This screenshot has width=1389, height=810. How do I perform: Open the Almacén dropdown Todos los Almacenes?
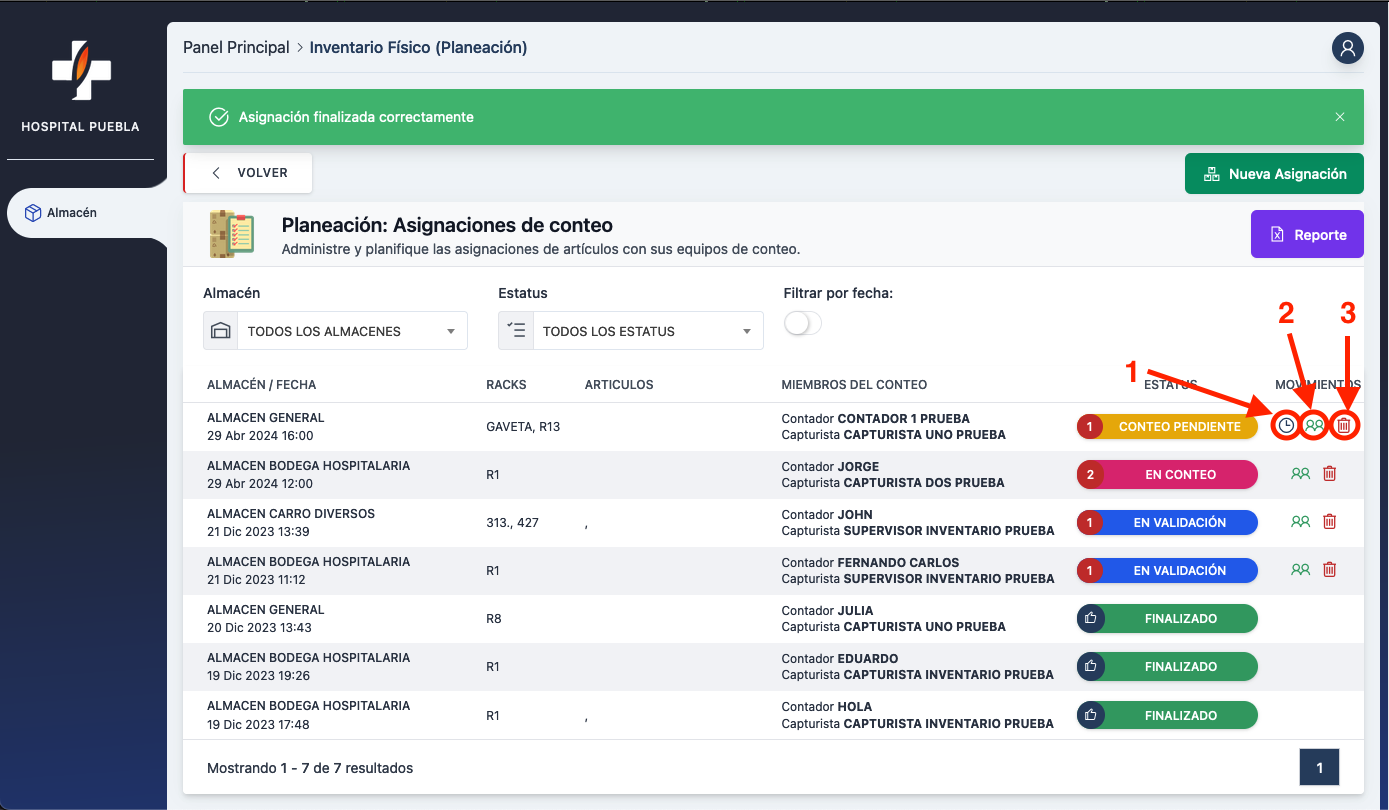point(335,331)
